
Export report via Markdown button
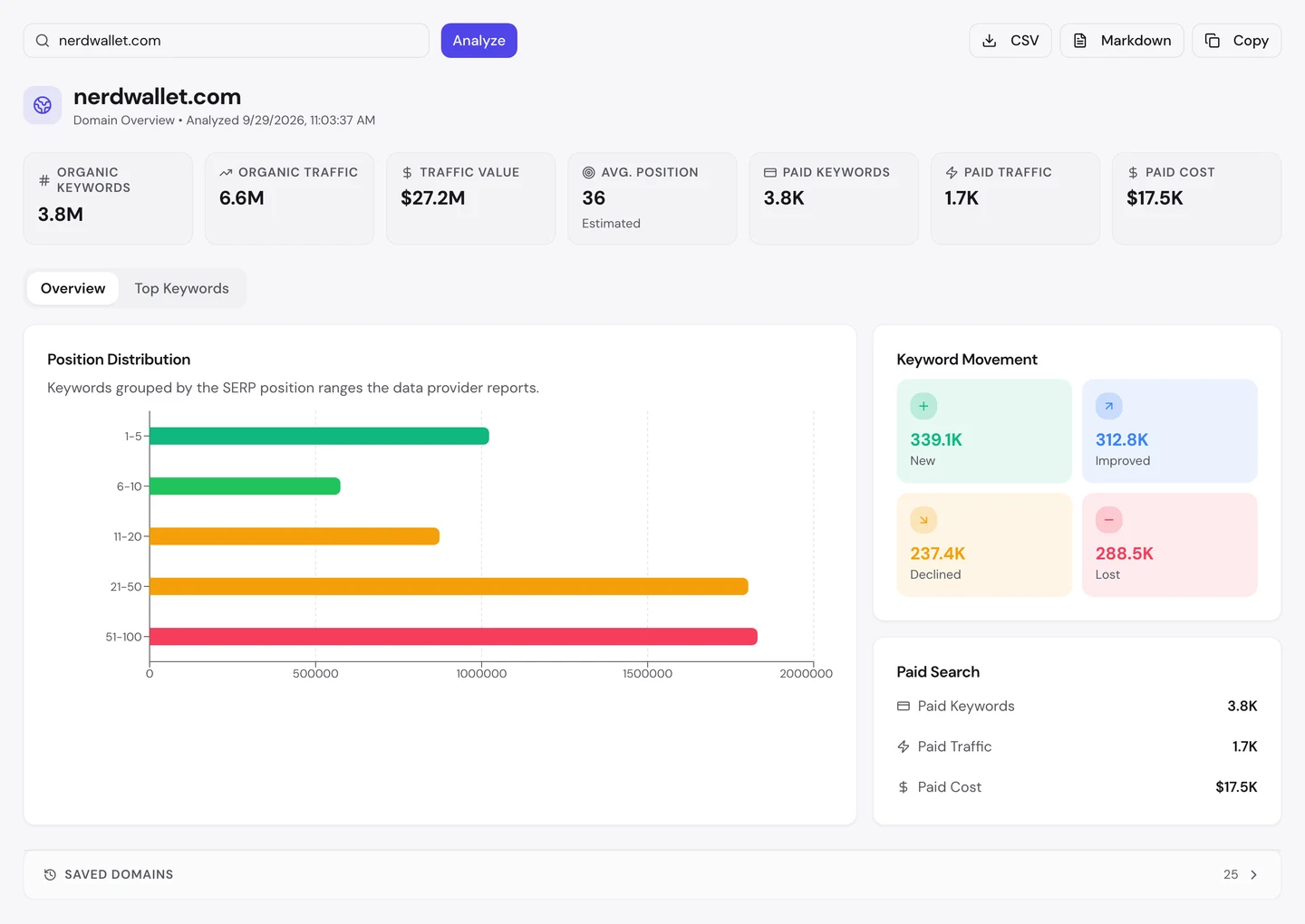pyautogui.click(x=1122, y=41)
